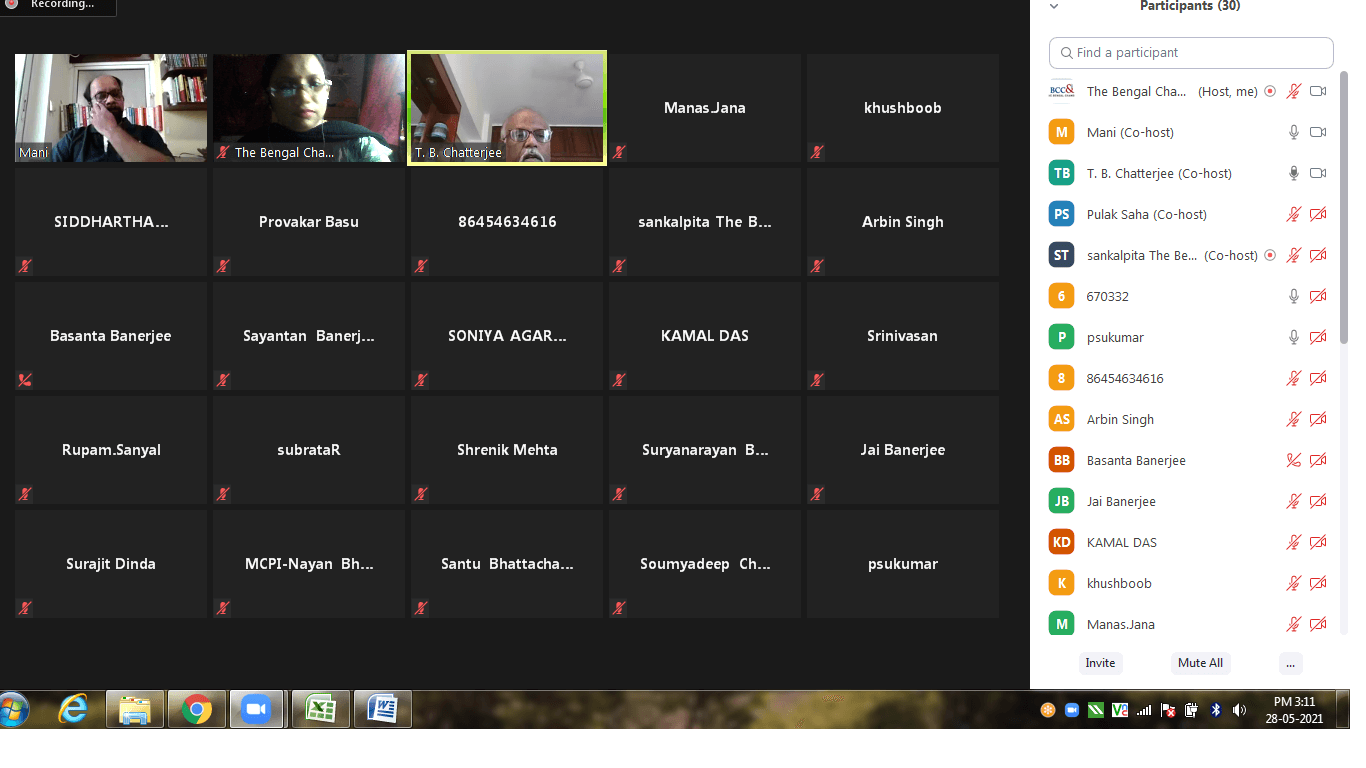Click the crossed-out camera icon for 670332
Screen dimensions: 1366x768
tap(1318, 296)
